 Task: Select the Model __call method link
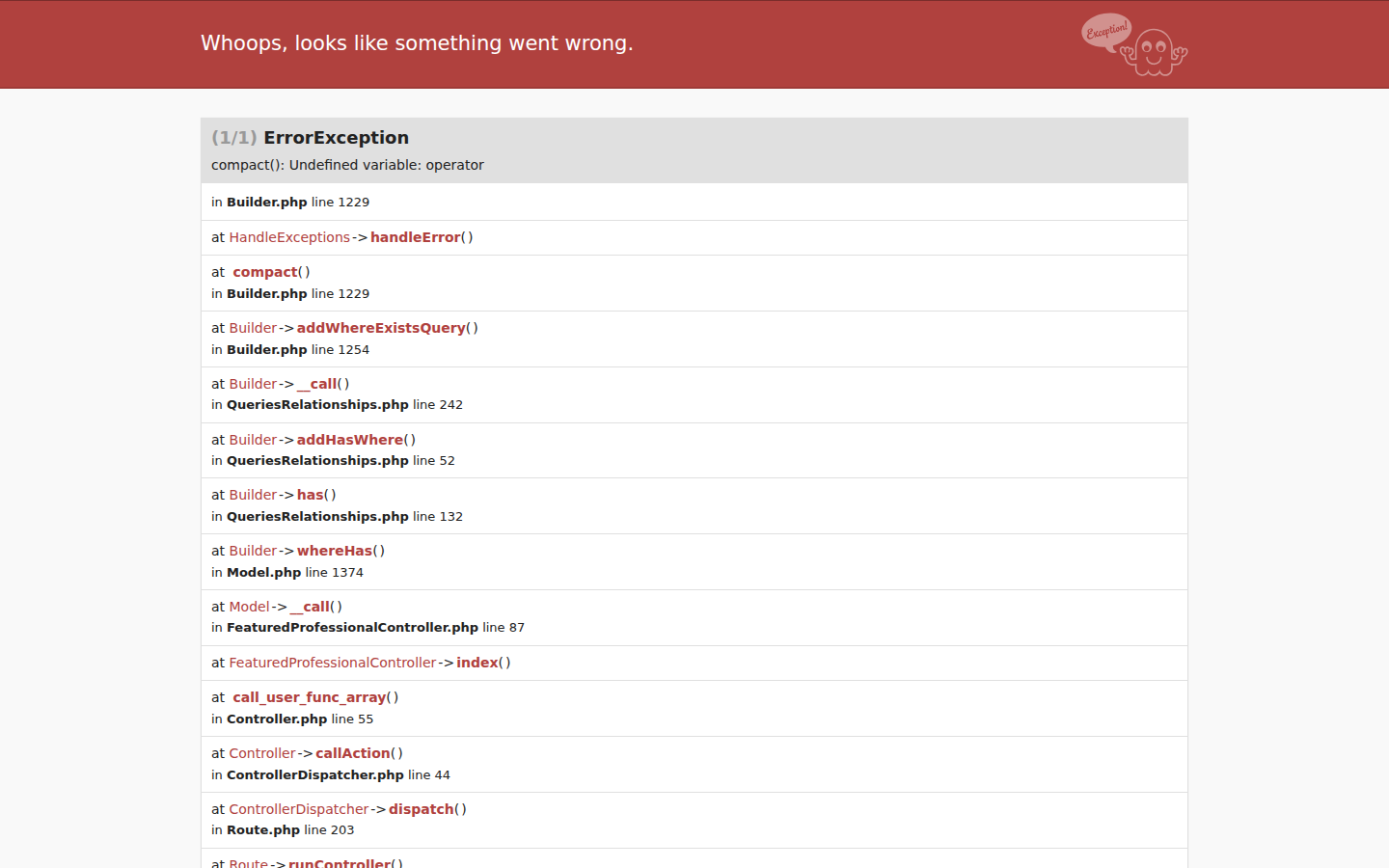[x=310, y=607]
